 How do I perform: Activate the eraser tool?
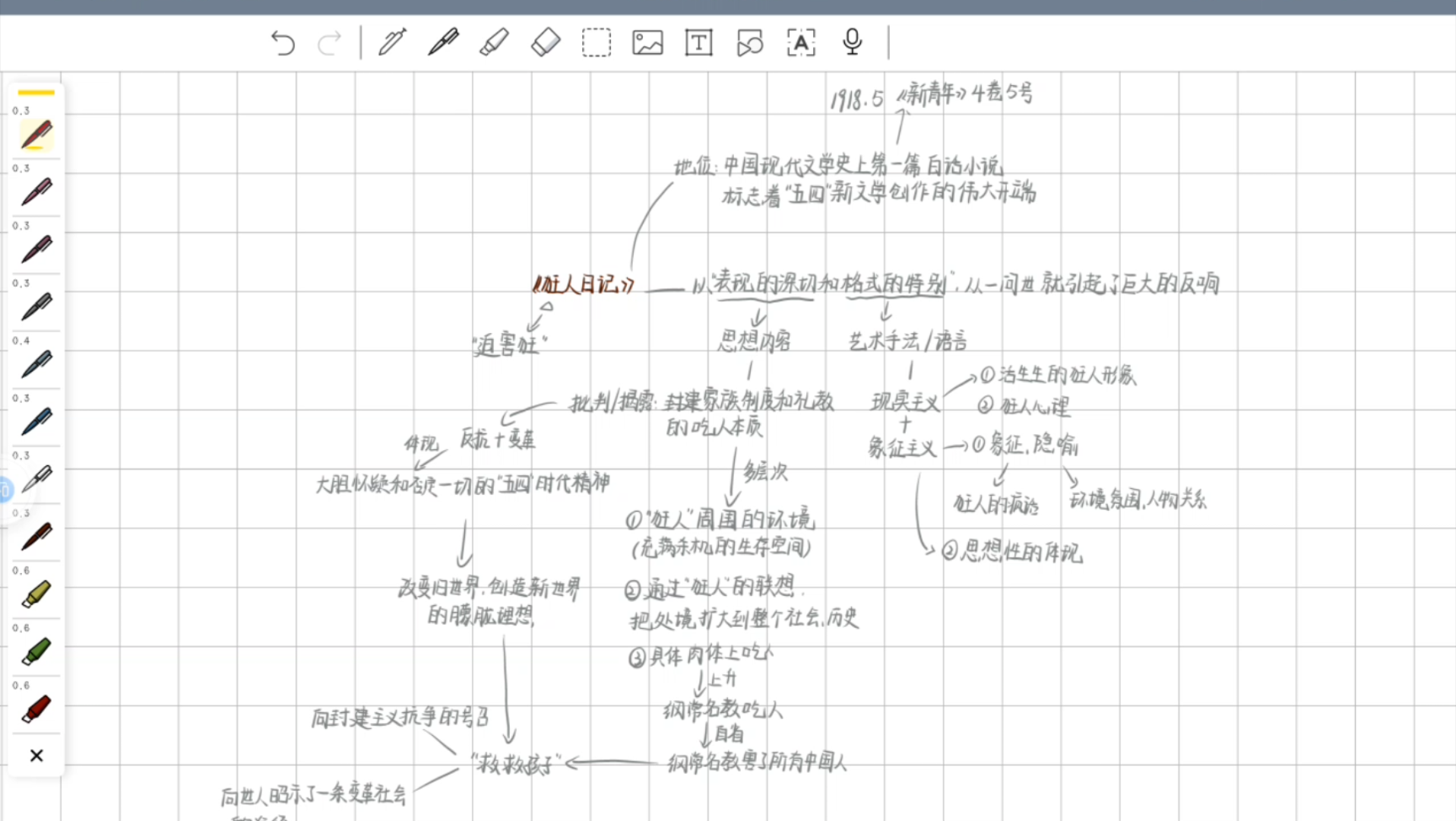coord(546,43)
